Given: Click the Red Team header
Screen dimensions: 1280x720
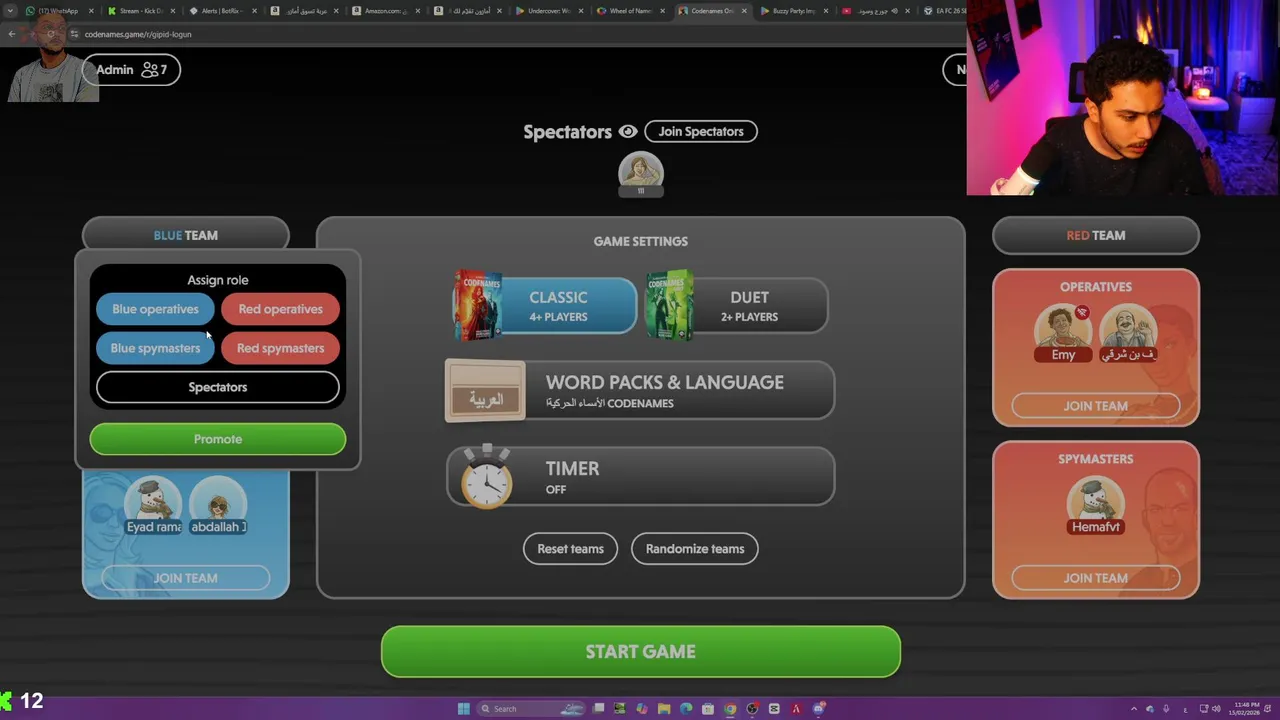Looking at the screenshot, I should pos(1096,235).
